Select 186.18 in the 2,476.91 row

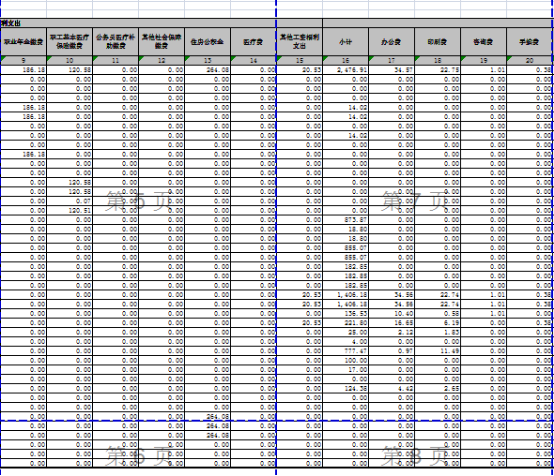point(23,70)
